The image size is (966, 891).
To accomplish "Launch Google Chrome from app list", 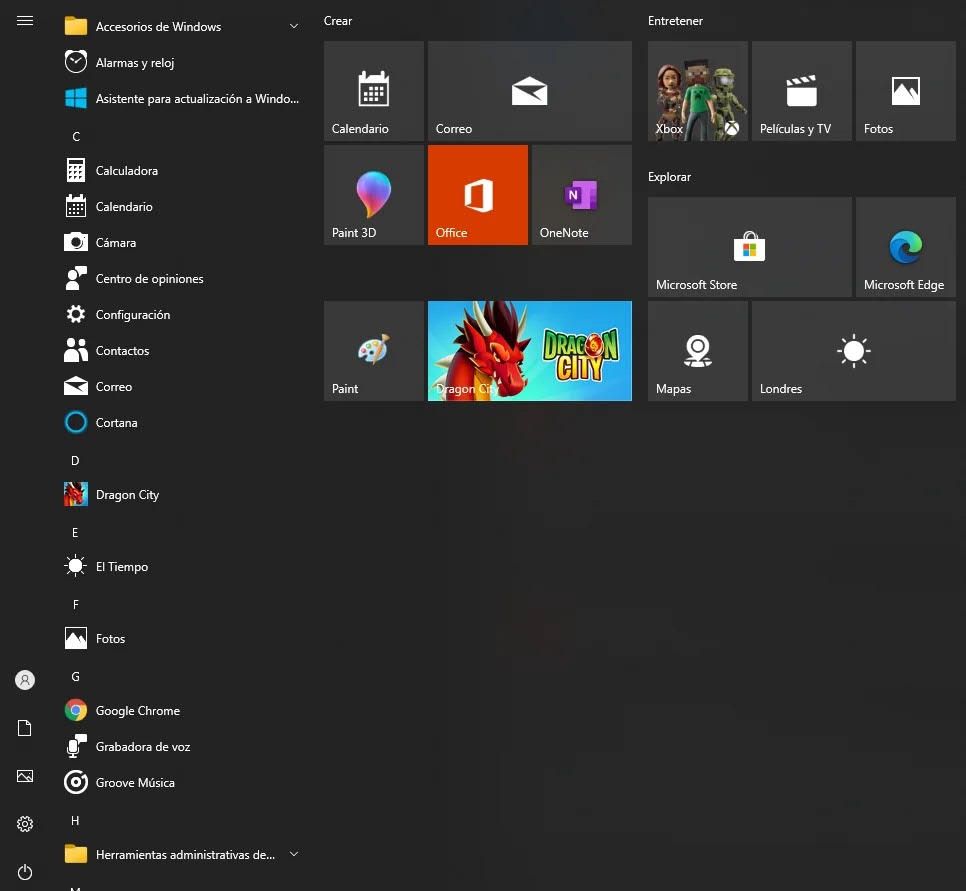I will [182, 710].
